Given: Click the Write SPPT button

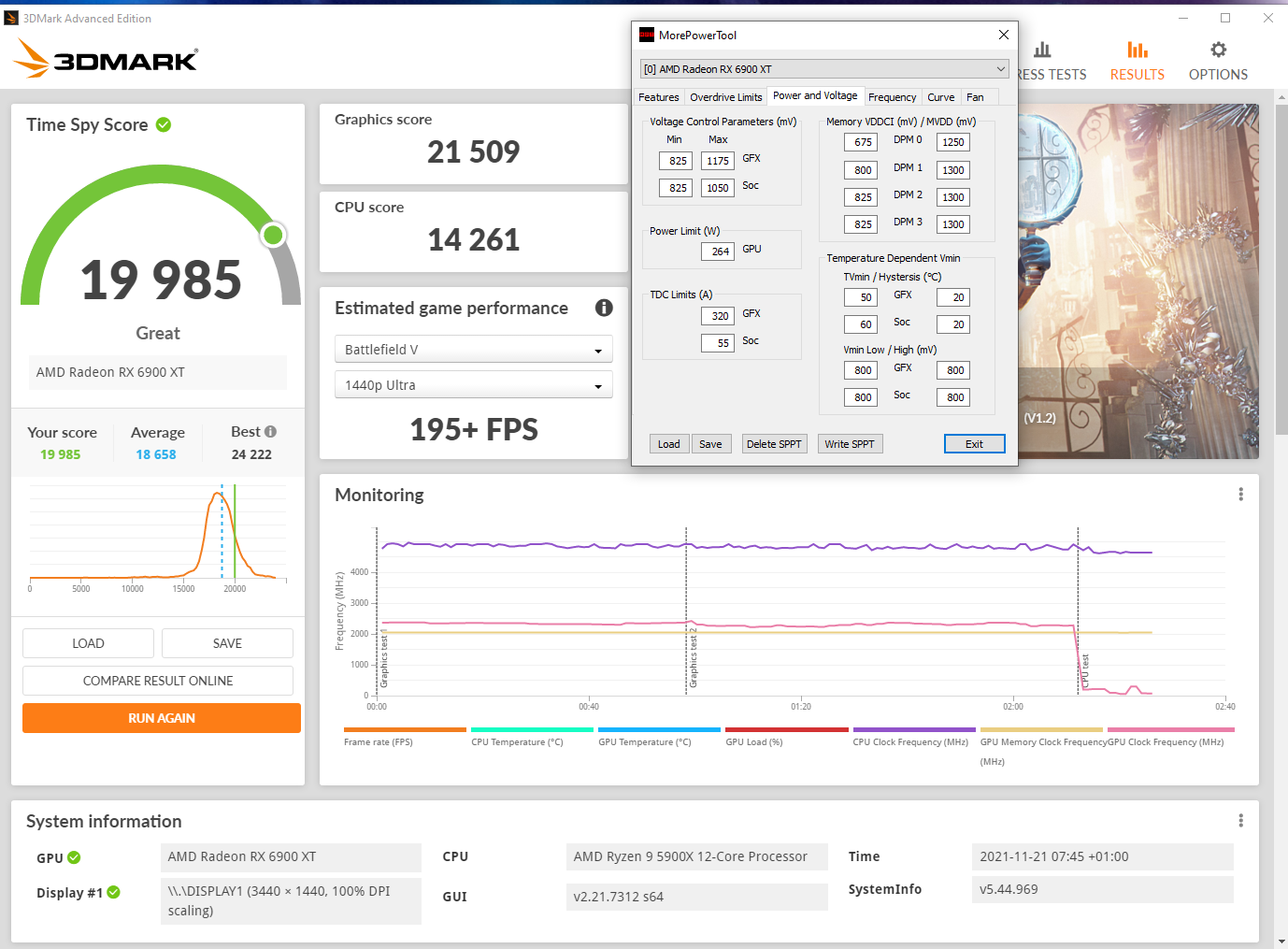Looking at the screenshot, I should pyautogui.click(x=850, y=444).
